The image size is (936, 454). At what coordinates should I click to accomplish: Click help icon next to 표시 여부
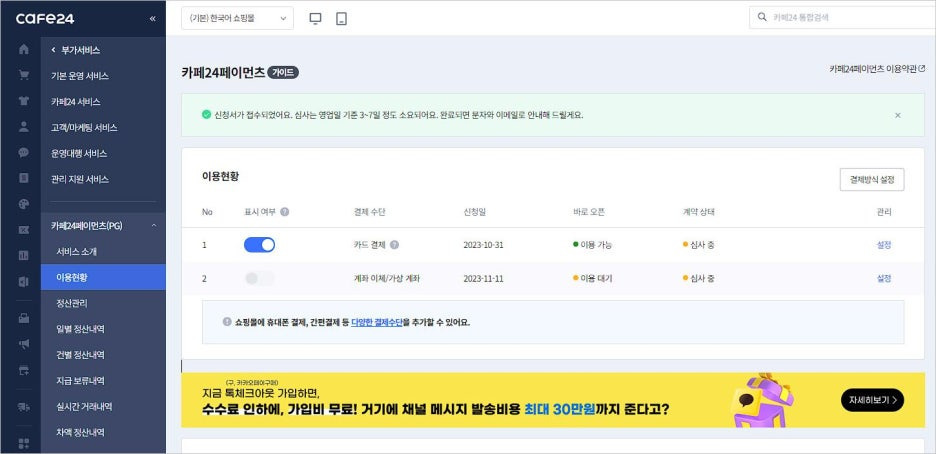click(285, 212)
